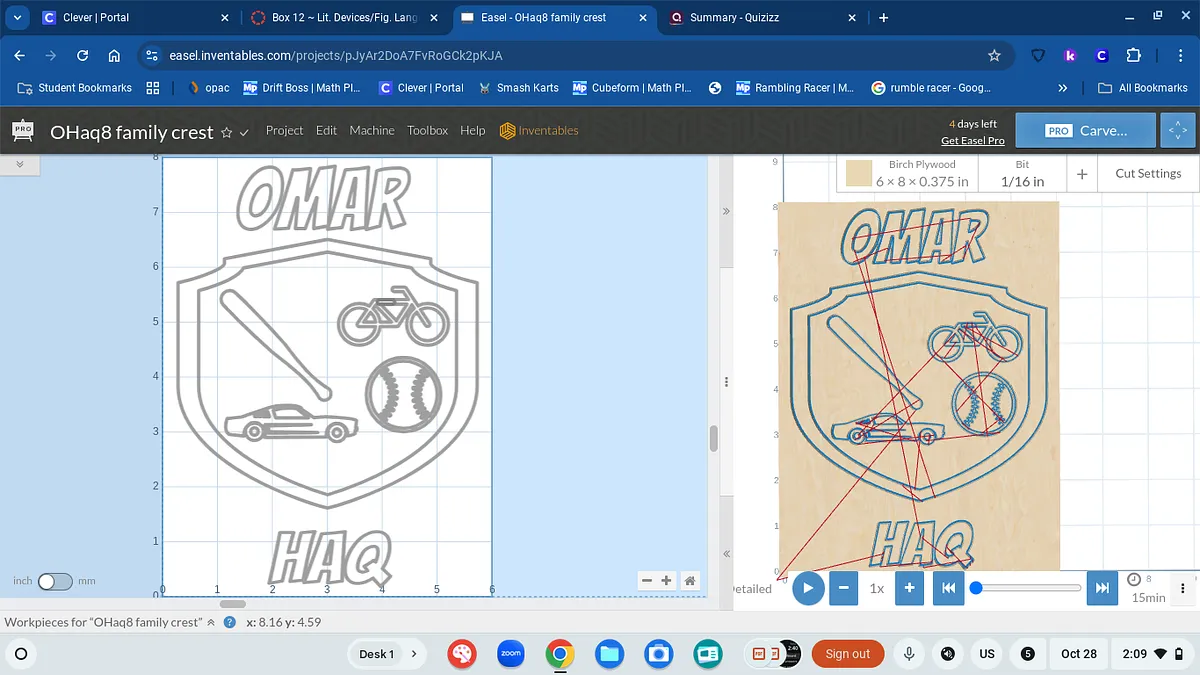Collapse the preview pane with top chevrons
Screen dimensions: 1200x675
click(726, 212)
